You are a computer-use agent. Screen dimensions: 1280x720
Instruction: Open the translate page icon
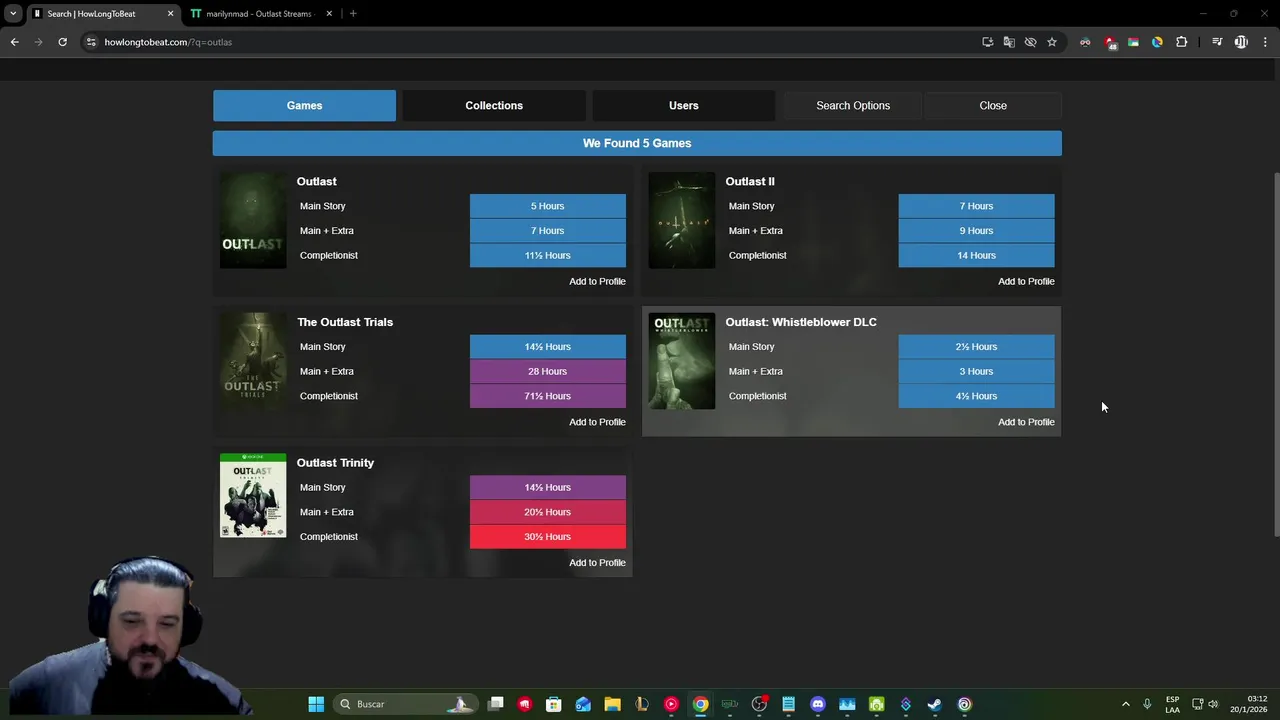tap(1009, 42)
